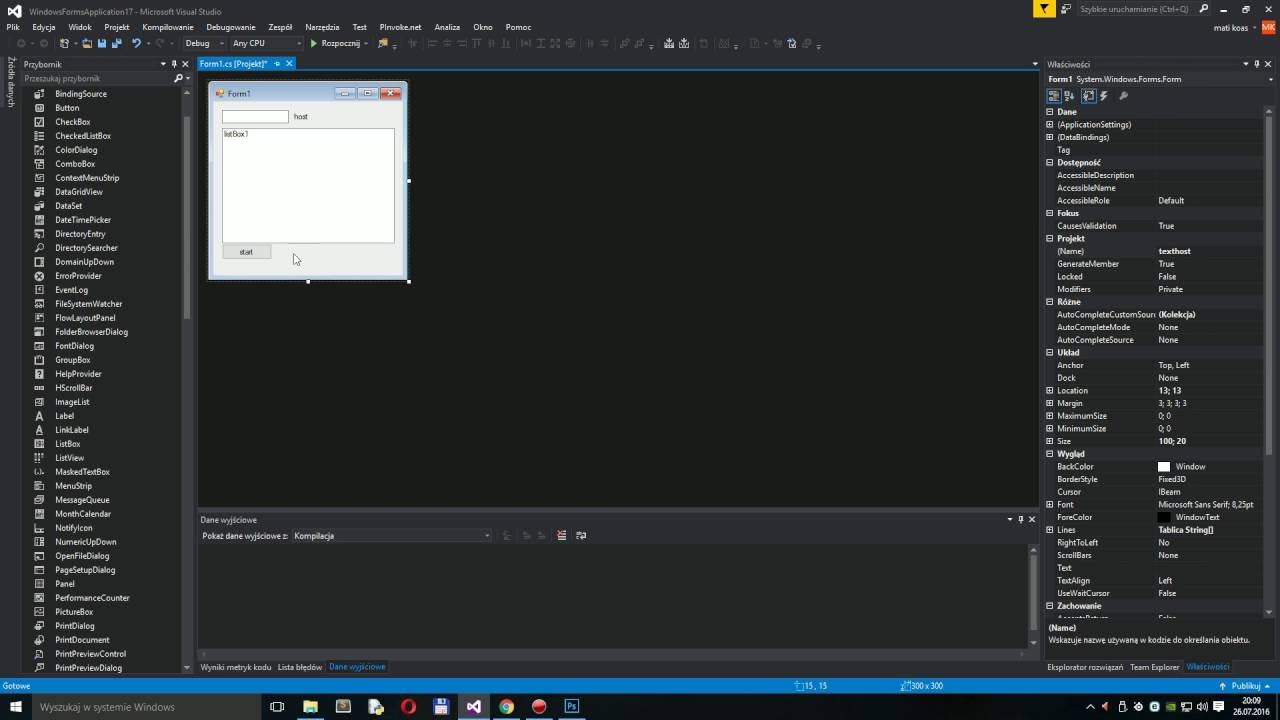Expand the Location property

(1050, 390)
